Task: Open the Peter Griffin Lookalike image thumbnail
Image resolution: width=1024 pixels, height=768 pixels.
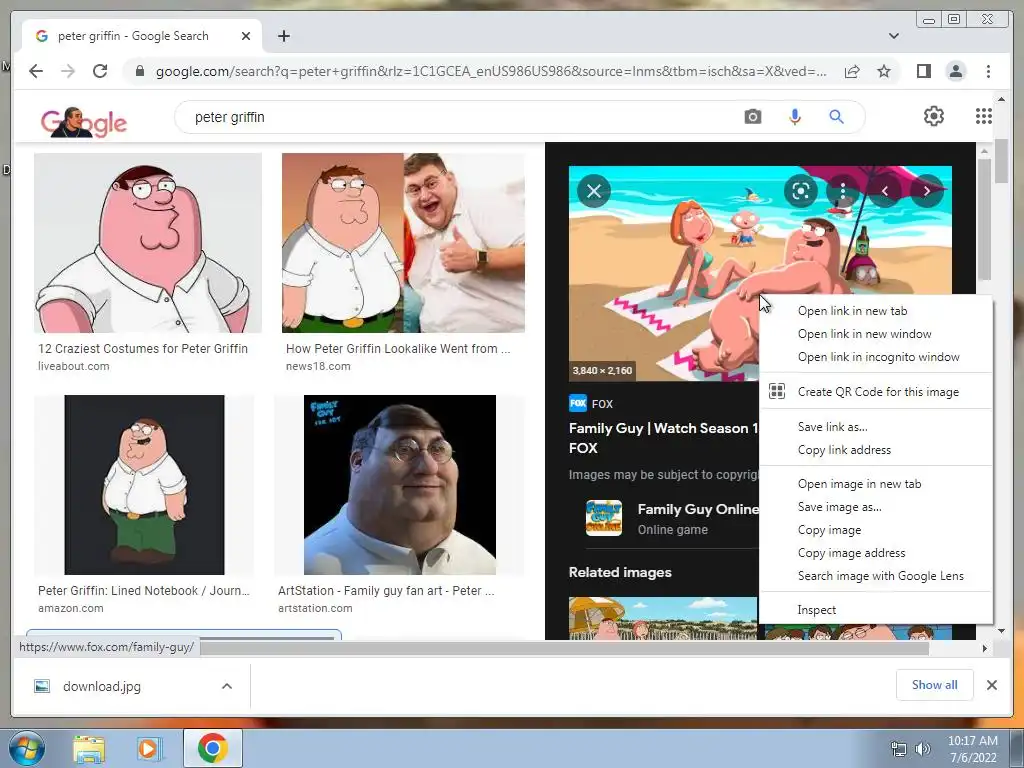Action: pyautogui.click(x=403, y=243)
